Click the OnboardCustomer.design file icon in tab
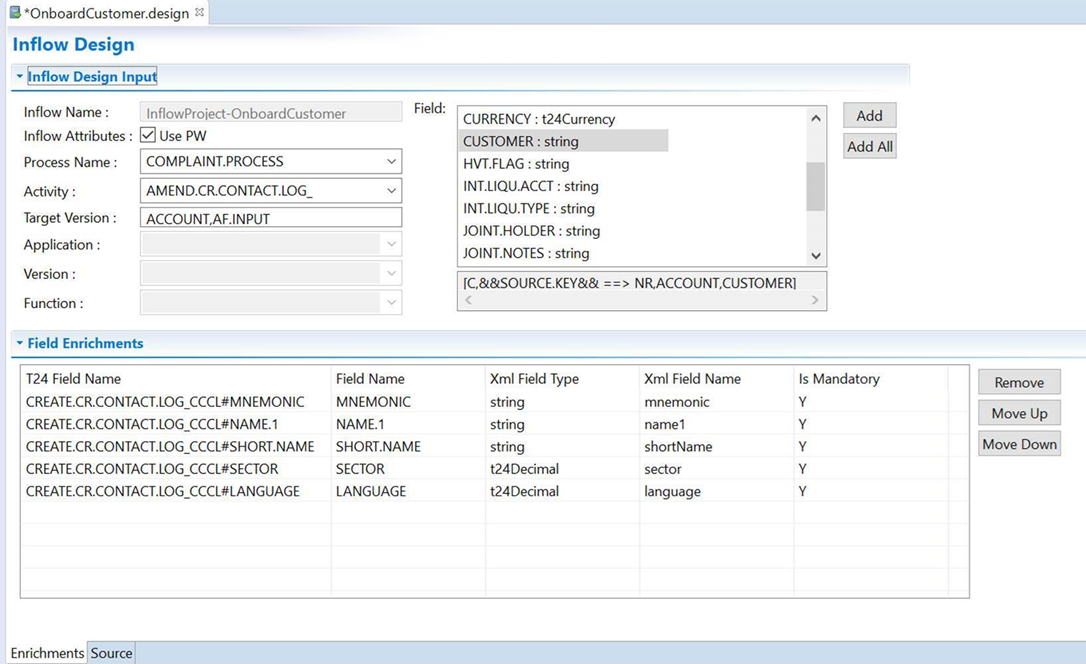 (x=14, y=13)
